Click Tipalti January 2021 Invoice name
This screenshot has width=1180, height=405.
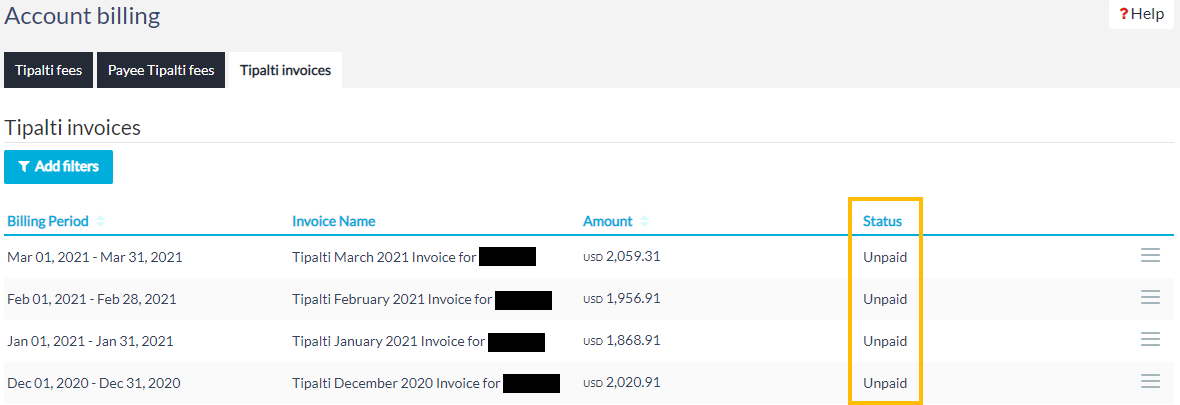tap(388, 341)
